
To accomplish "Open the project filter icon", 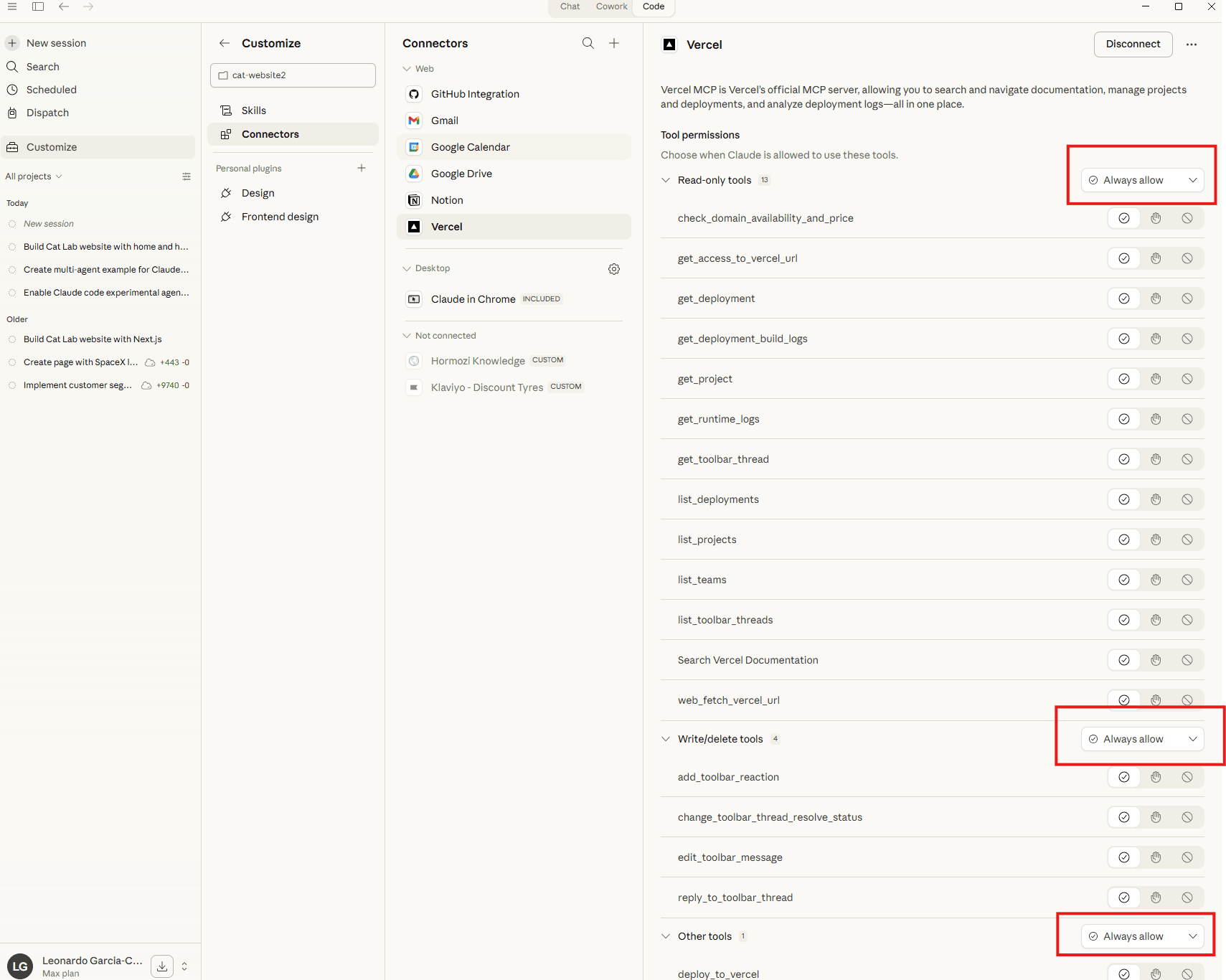I will (x=187, y=176).
